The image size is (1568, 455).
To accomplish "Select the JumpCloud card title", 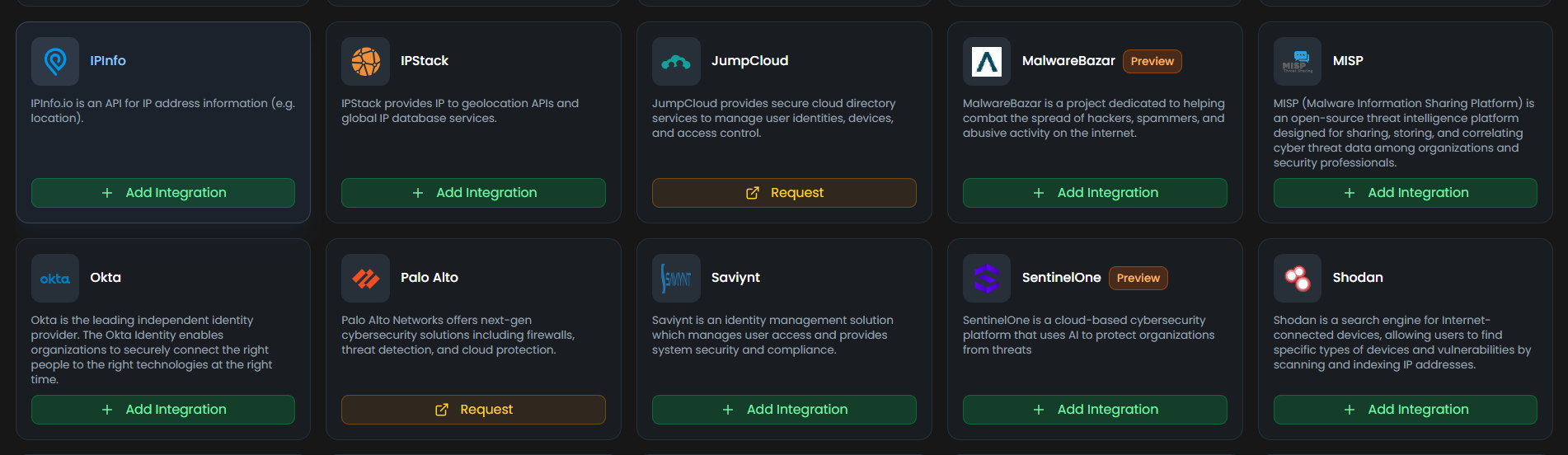I will click(749, 61).
